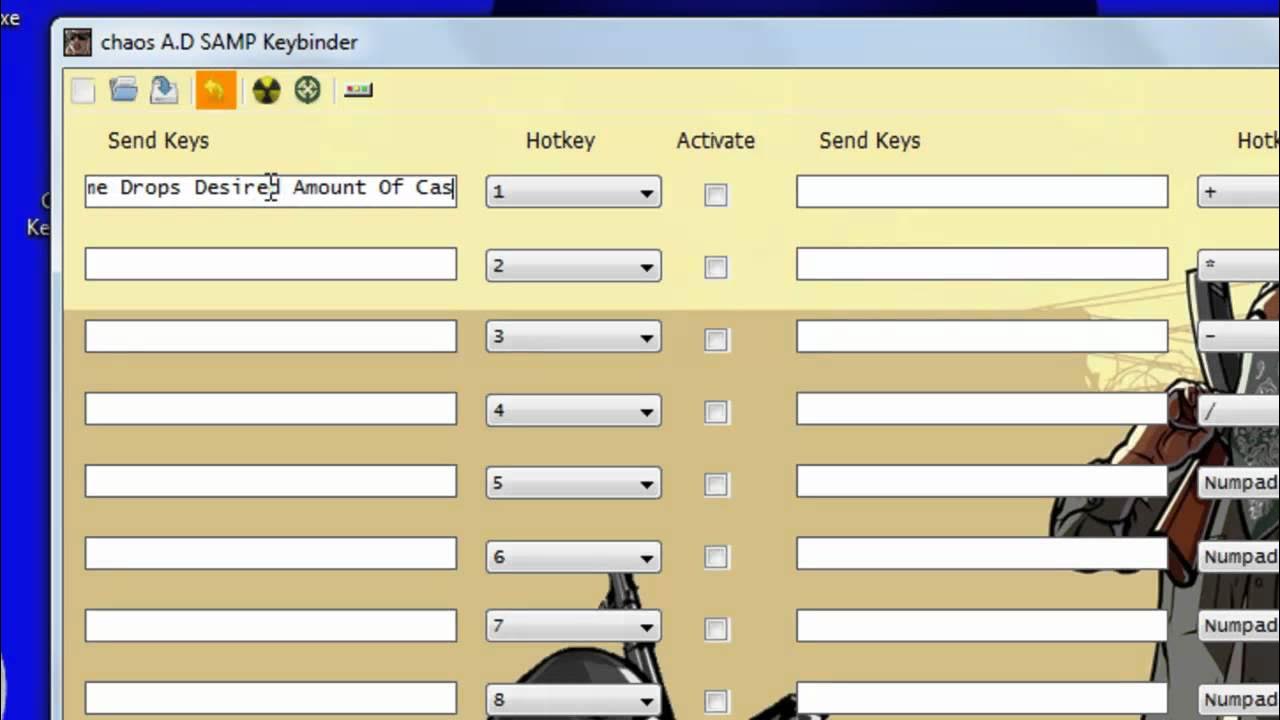Enable the Activate checkbox for hotkey 5

(716, 485)
